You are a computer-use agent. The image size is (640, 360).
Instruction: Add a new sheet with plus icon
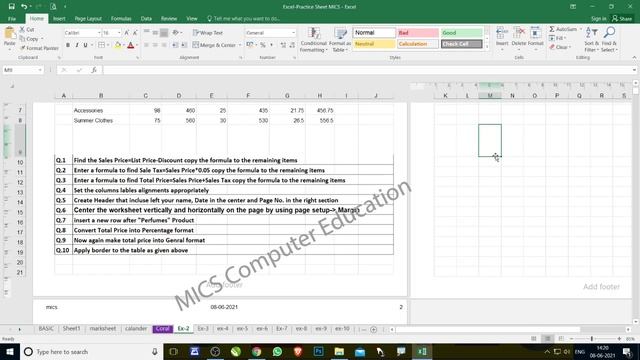click(x=373, y=329)
